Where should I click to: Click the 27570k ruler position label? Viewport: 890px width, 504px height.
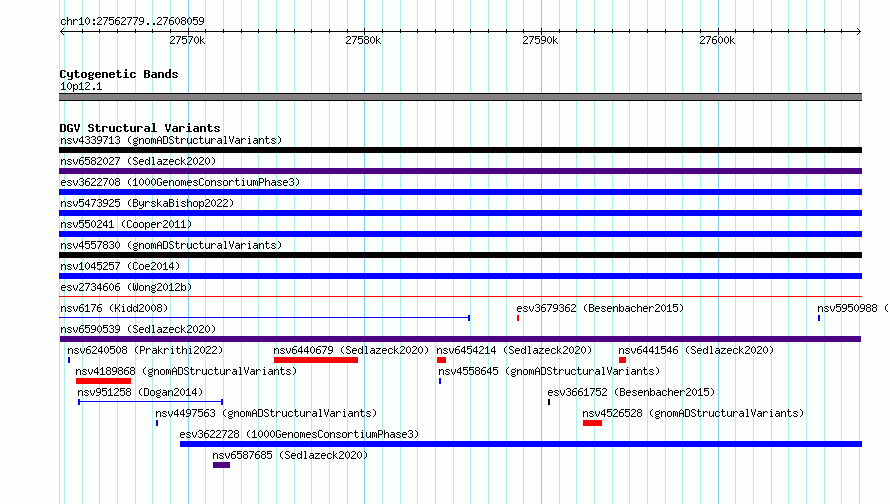click(x=187, y=40)
